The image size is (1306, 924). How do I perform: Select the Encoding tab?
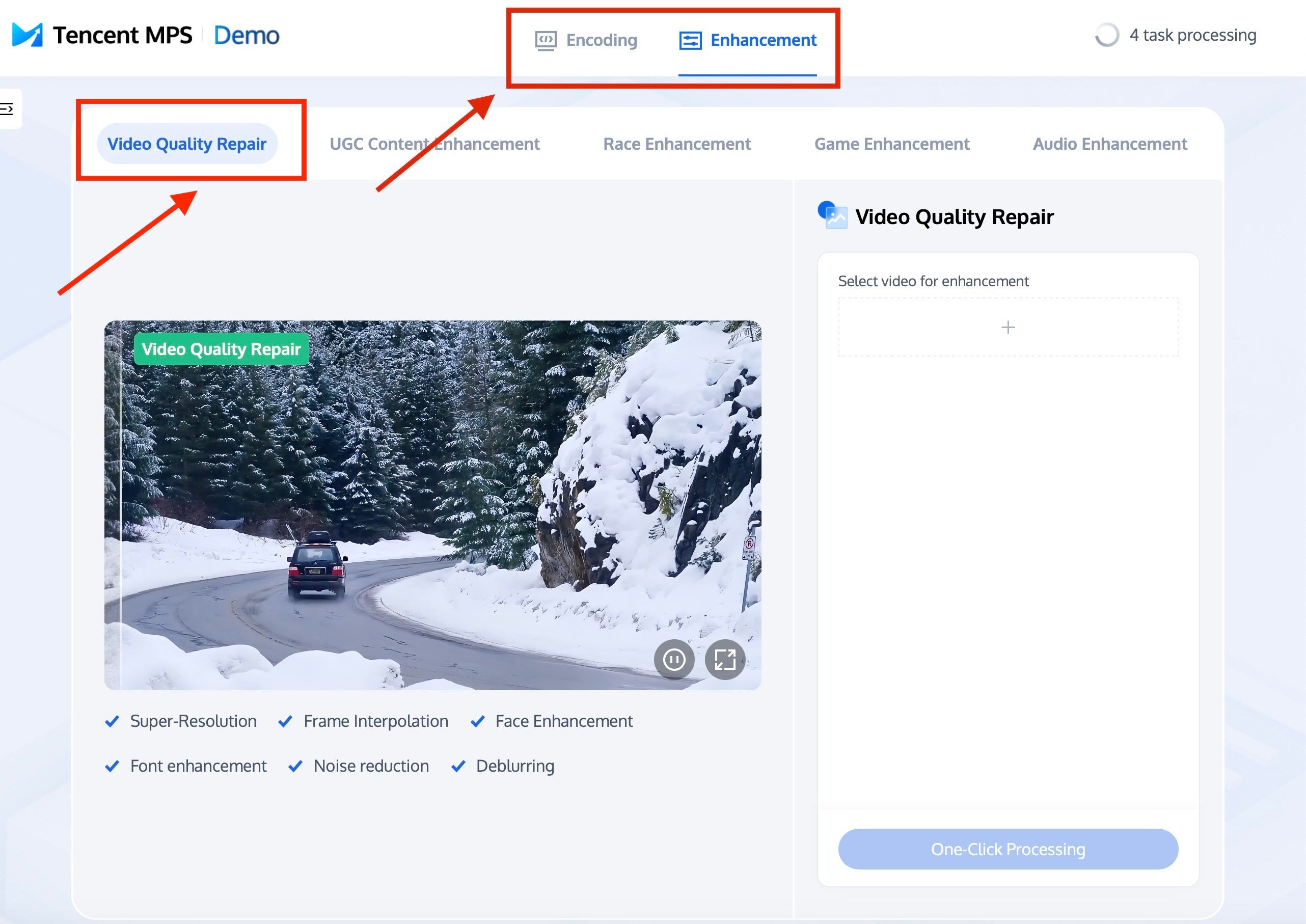coord(584,39)
